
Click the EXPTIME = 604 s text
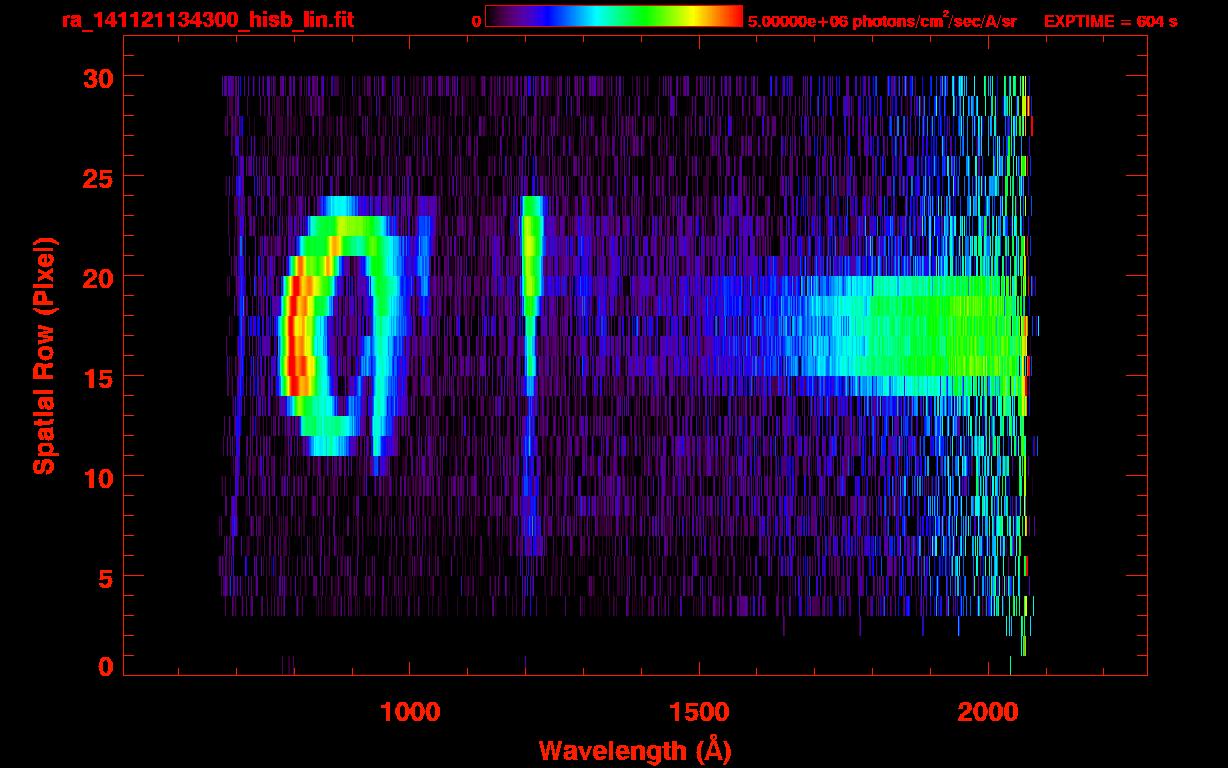[x=1110, y=21]
